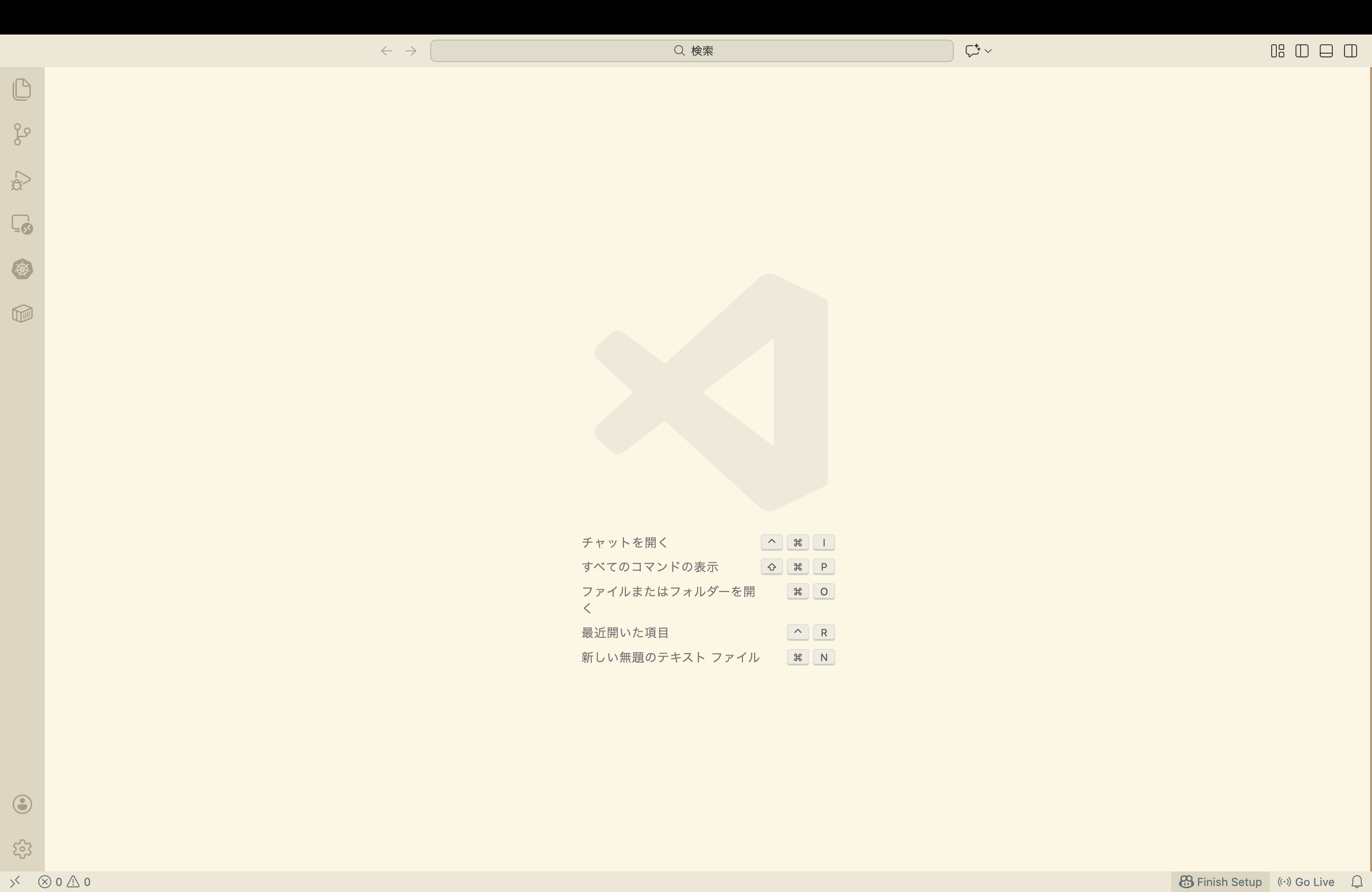This screenshot has height=892, width=1372.
Task: Open the Kubernetes extension view
Action: [22, 269]
